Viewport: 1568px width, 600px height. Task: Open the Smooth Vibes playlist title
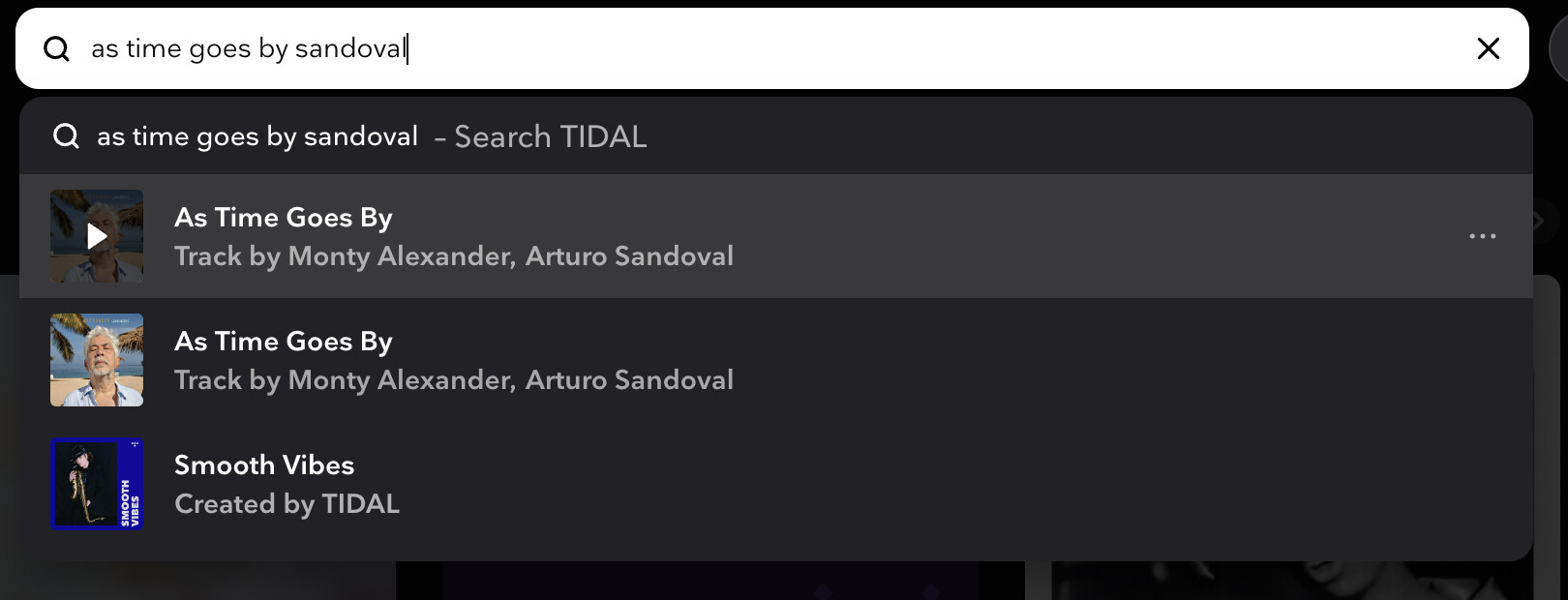(264, 465)
